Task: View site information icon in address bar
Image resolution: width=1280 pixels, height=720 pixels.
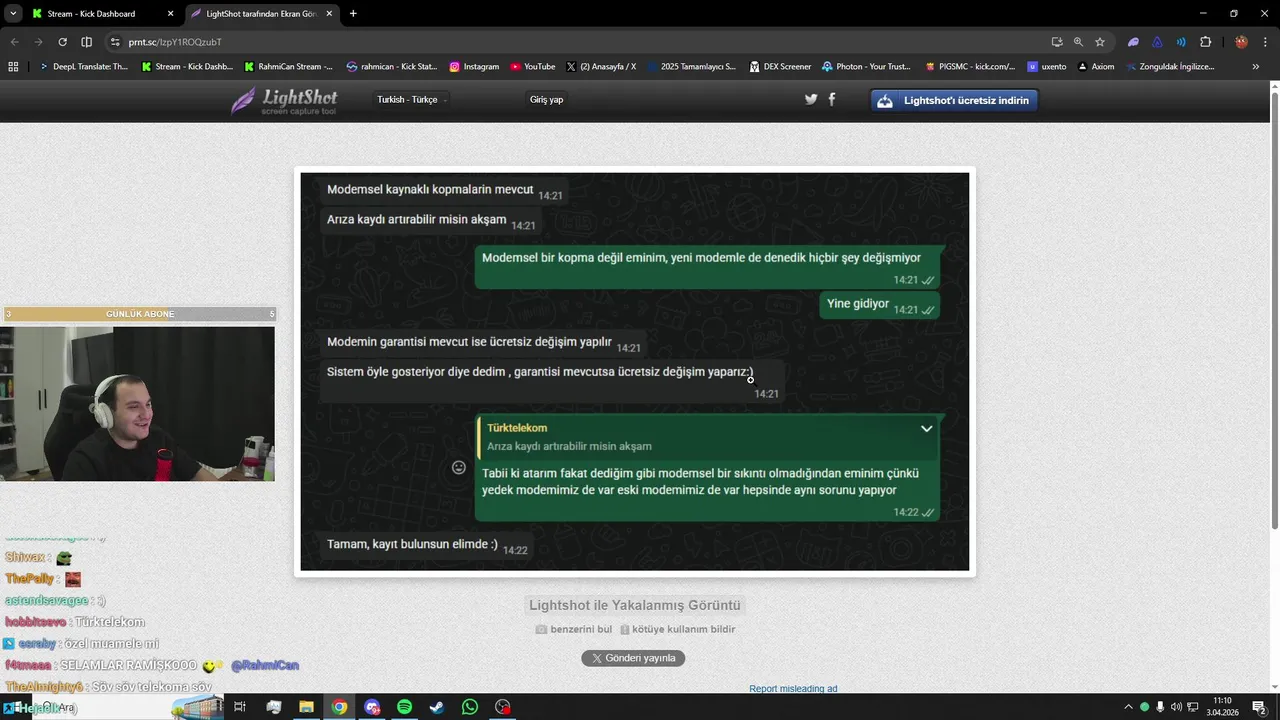Action: 115,42
